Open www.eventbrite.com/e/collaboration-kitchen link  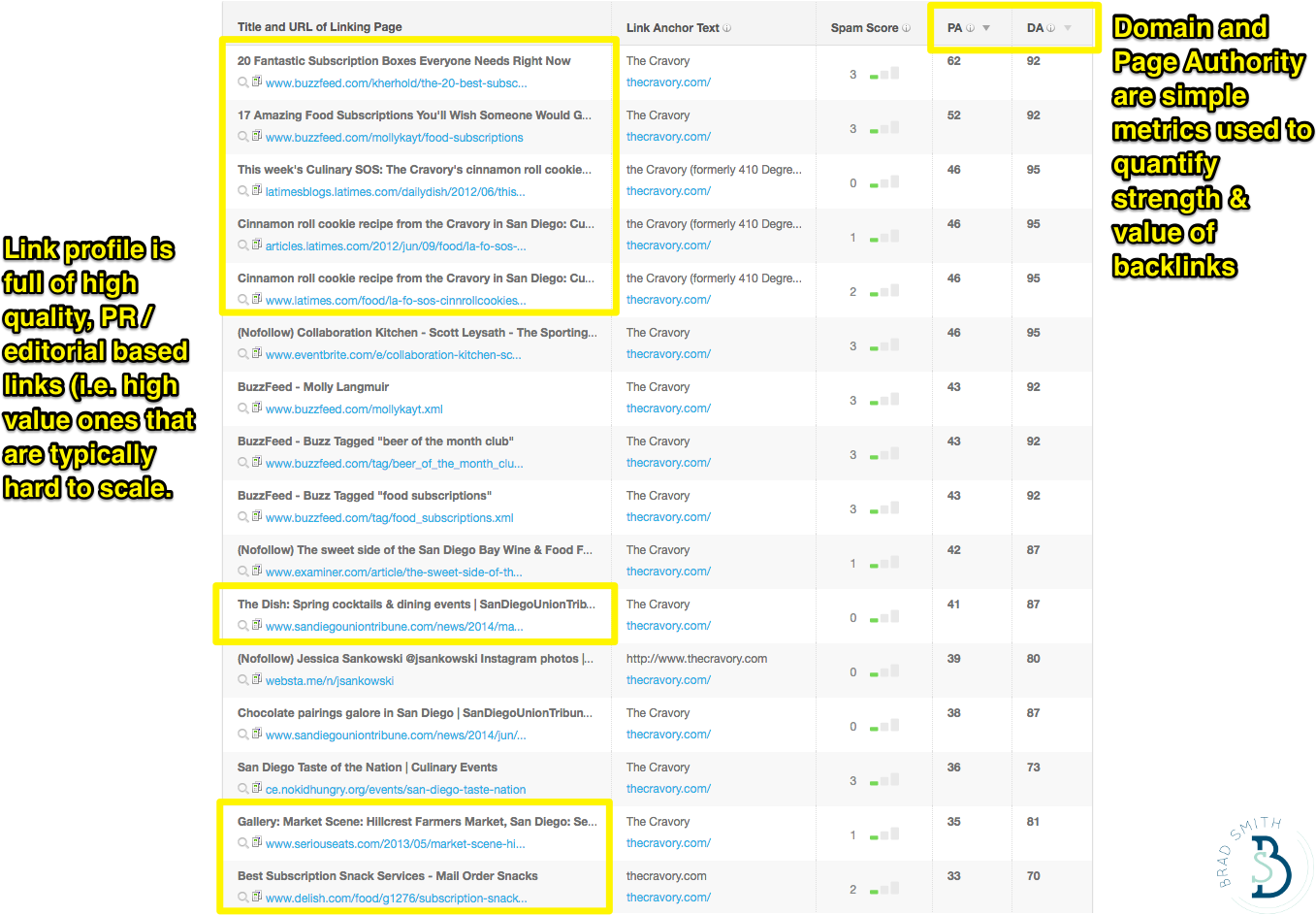tap(394, 355)
